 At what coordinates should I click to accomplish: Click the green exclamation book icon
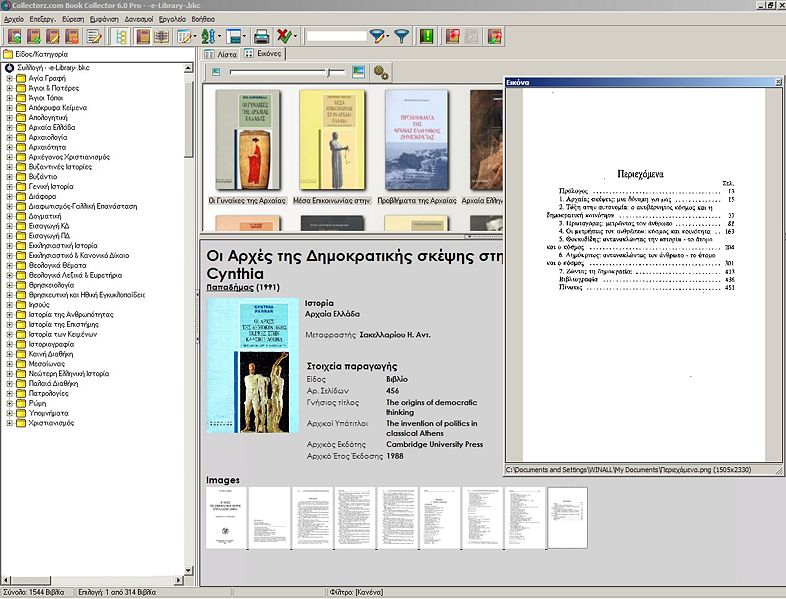pyautogui.click(x=427, y=37)
